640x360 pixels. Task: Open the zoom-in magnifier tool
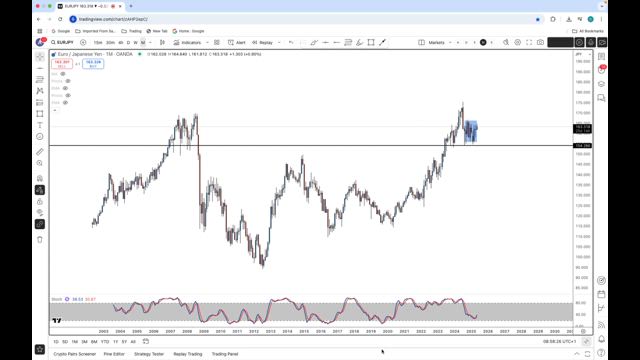pos(40,163)
